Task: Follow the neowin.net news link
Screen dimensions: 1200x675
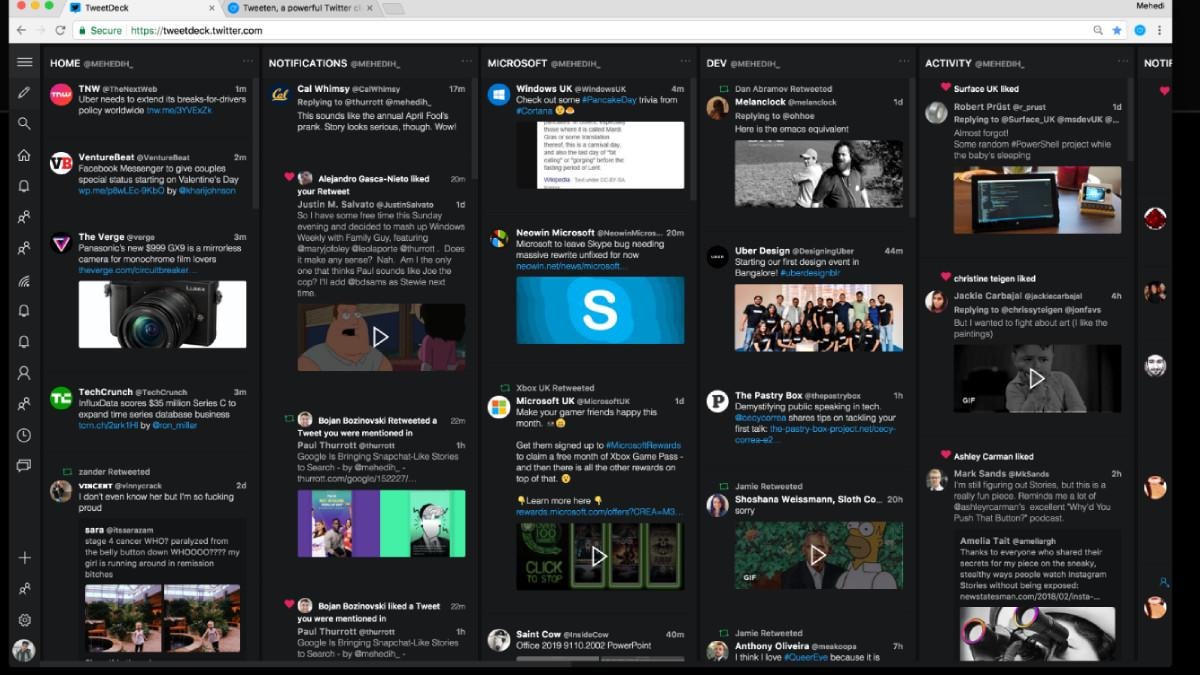Action: [571, 266]
